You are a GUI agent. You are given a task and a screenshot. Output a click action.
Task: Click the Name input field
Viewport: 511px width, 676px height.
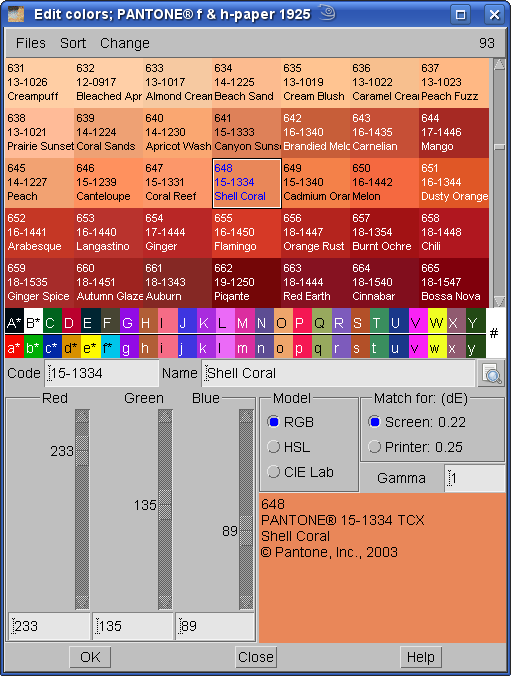pos(339,373)
